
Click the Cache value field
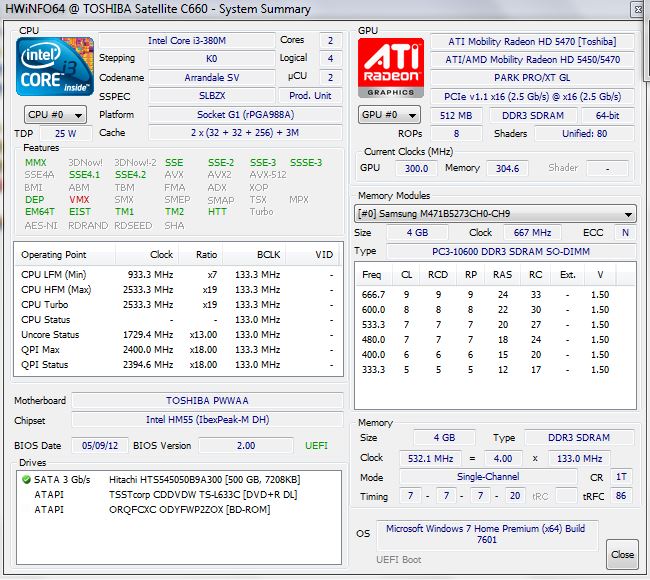[x=245, y=133]
